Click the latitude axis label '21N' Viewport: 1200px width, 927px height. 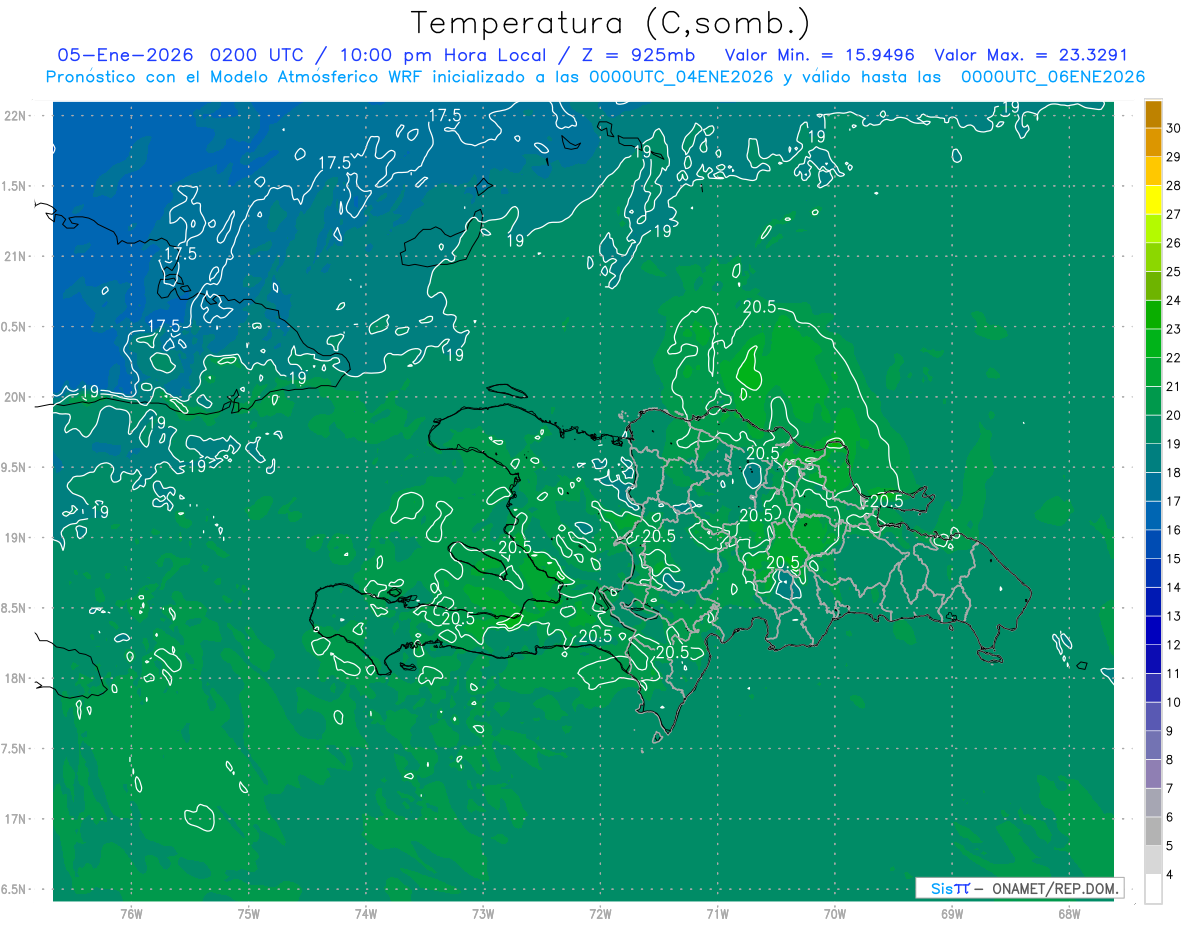[16, 257]
